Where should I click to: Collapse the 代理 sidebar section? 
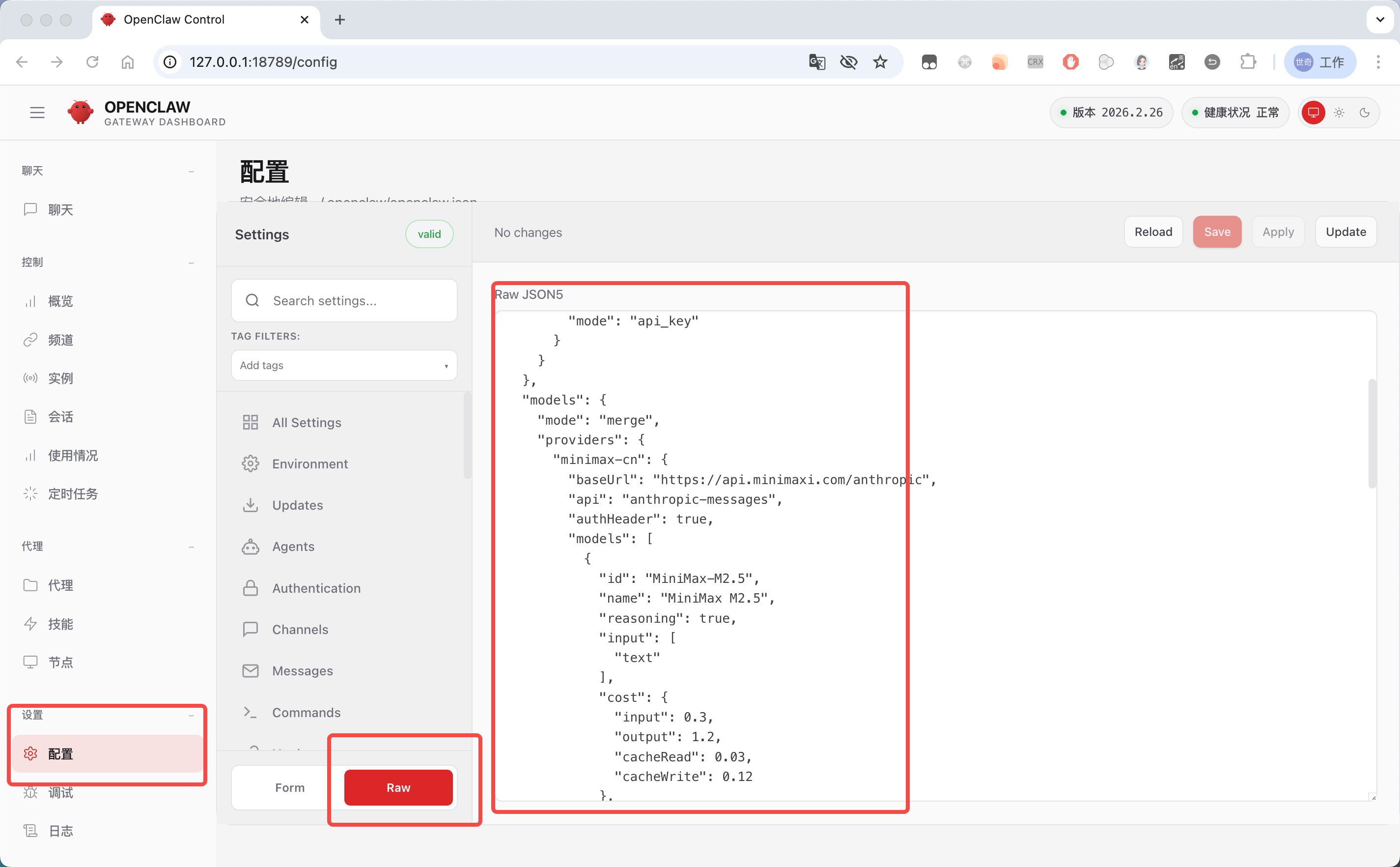coord(191,547)
